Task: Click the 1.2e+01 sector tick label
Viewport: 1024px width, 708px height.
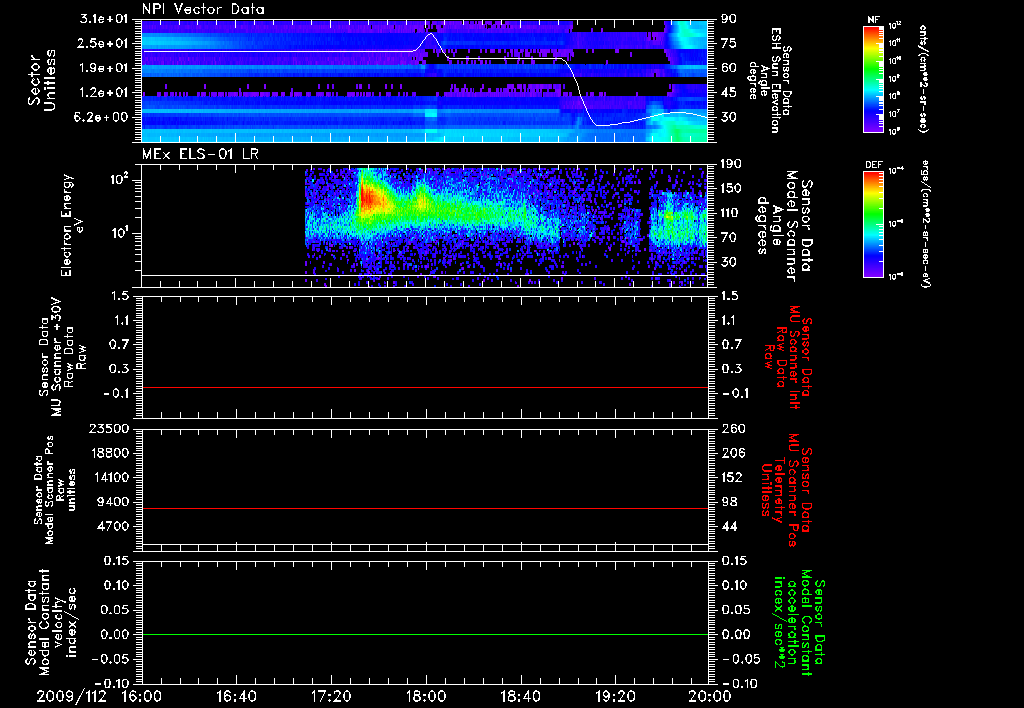Action: click(x=104, y=93)
